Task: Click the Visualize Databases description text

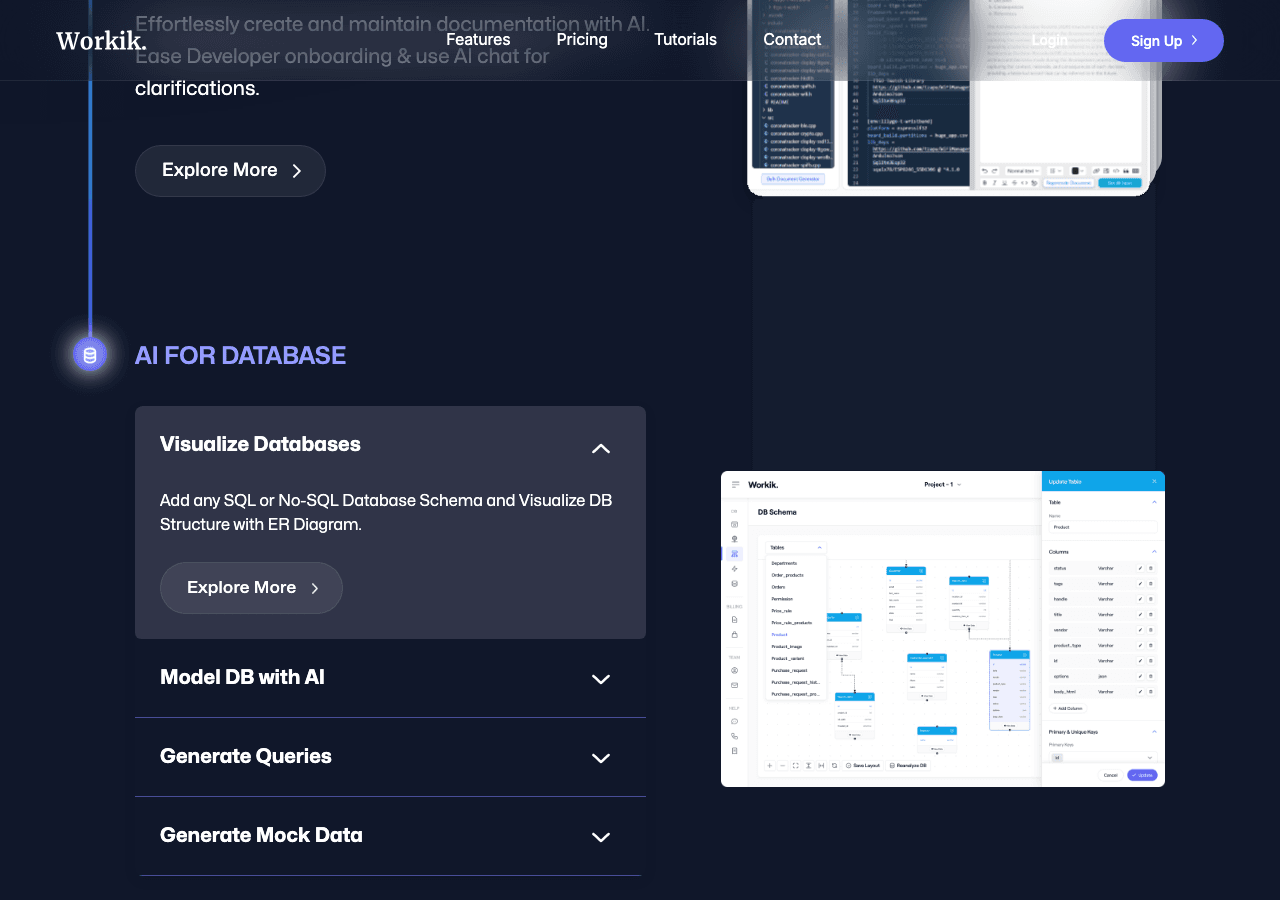Action: tap(386, 512)
